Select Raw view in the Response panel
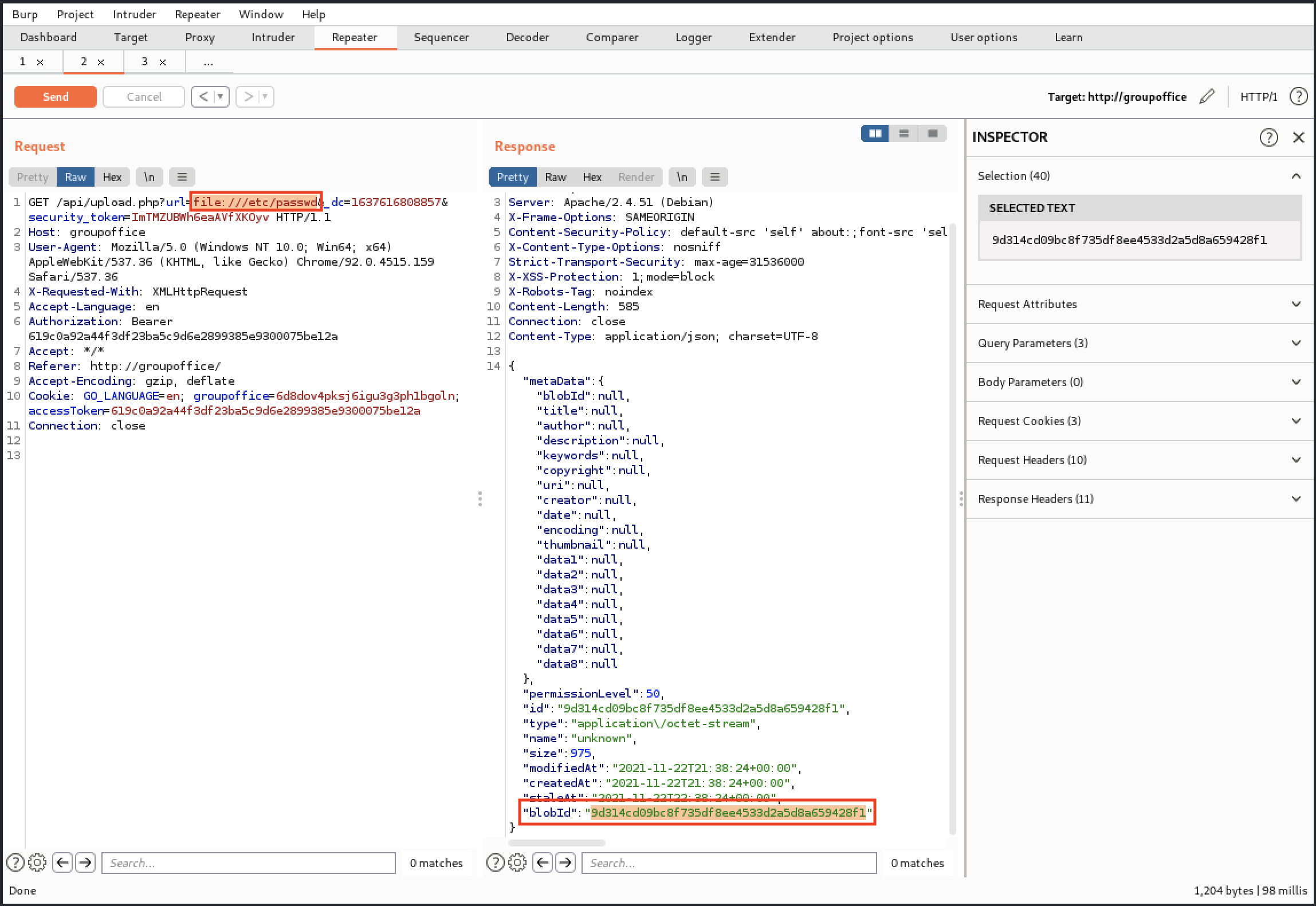Screen dimensions: 1316x906 click(x=555, y=177)
